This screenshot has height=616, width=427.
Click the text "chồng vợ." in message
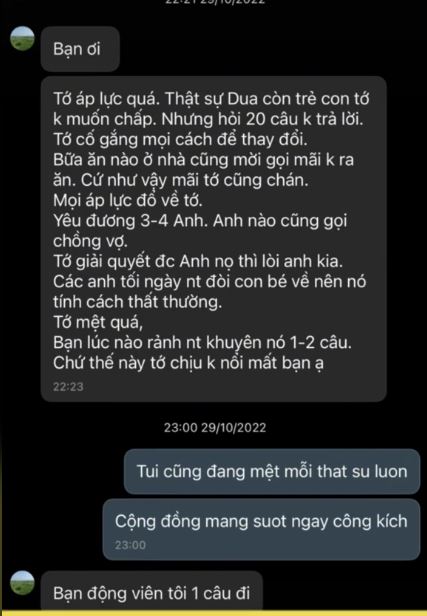coord(90,241)
